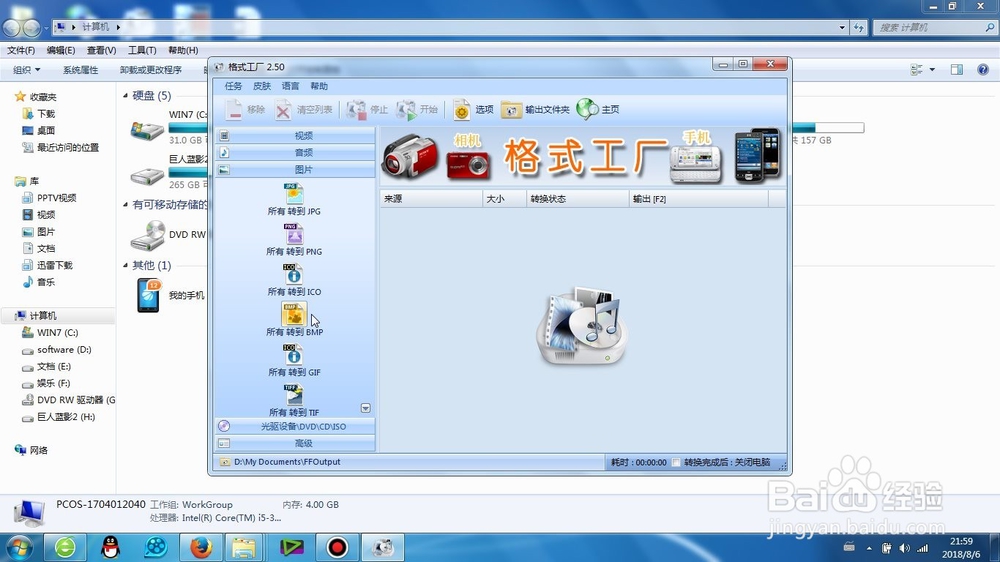
Task: Click the red camcorder banner icon
Action: 411,156
